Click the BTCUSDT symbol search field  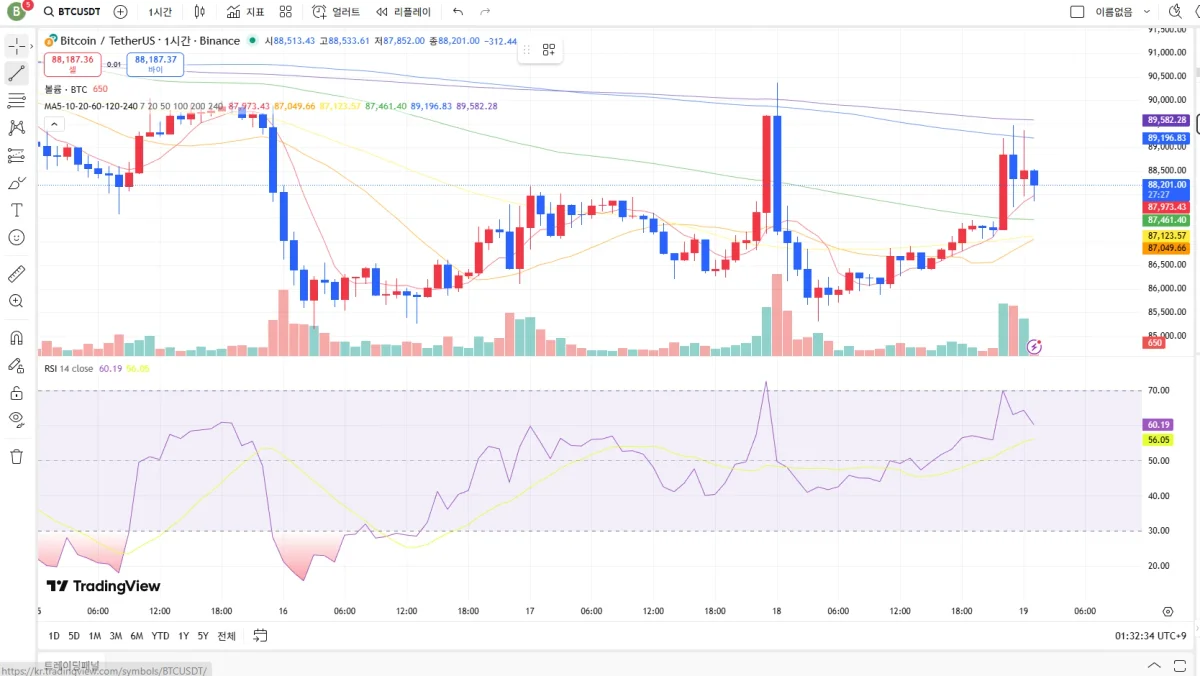tap(75, 12)
